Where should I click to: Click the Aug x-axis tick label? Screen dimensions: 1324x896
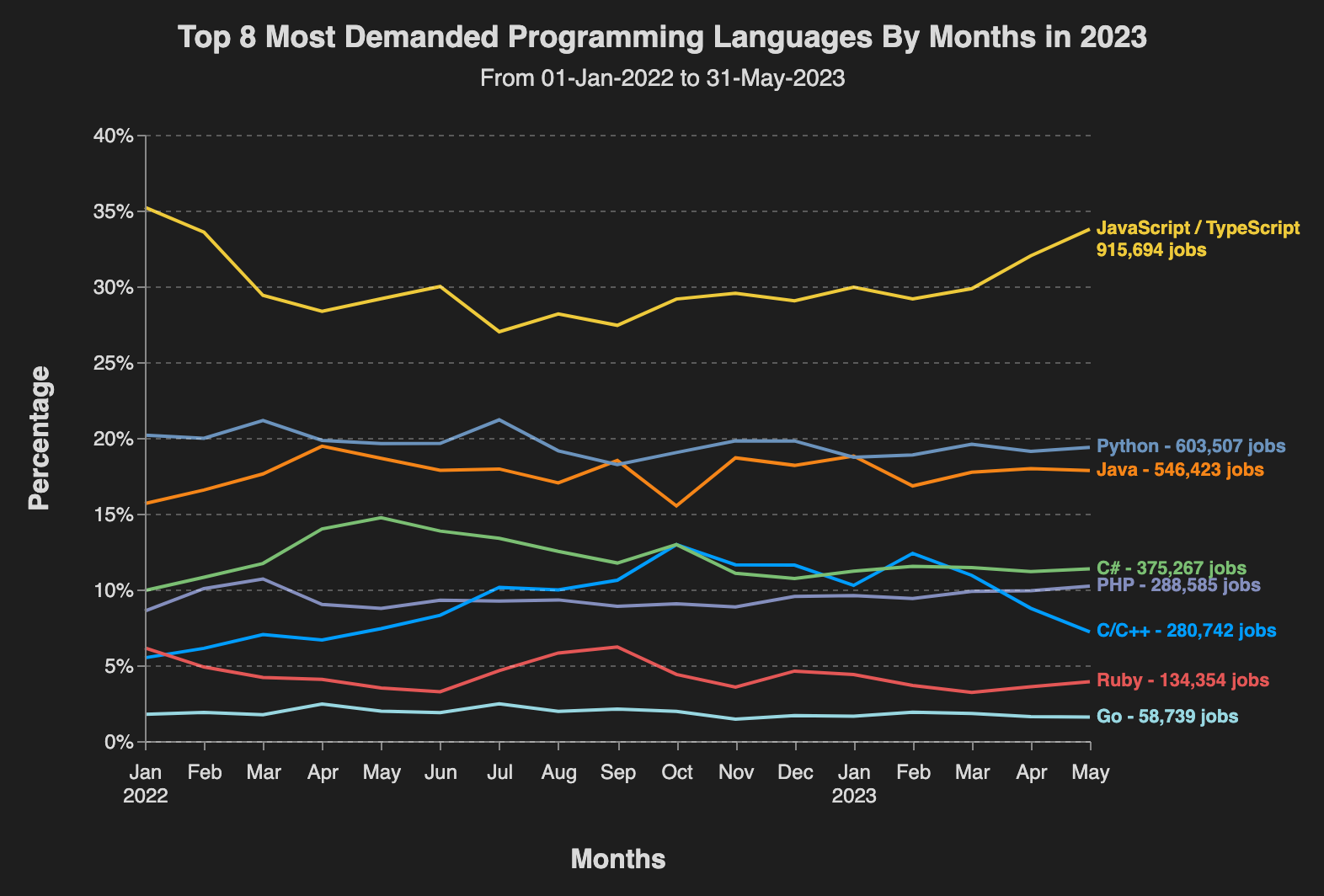click(x=559, y=772)
